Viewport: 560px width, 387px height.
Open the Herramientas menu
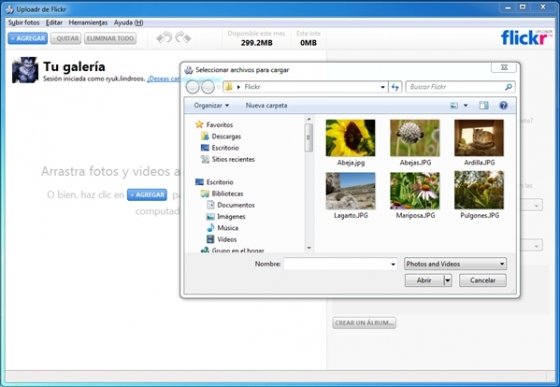tap(88, 22)
